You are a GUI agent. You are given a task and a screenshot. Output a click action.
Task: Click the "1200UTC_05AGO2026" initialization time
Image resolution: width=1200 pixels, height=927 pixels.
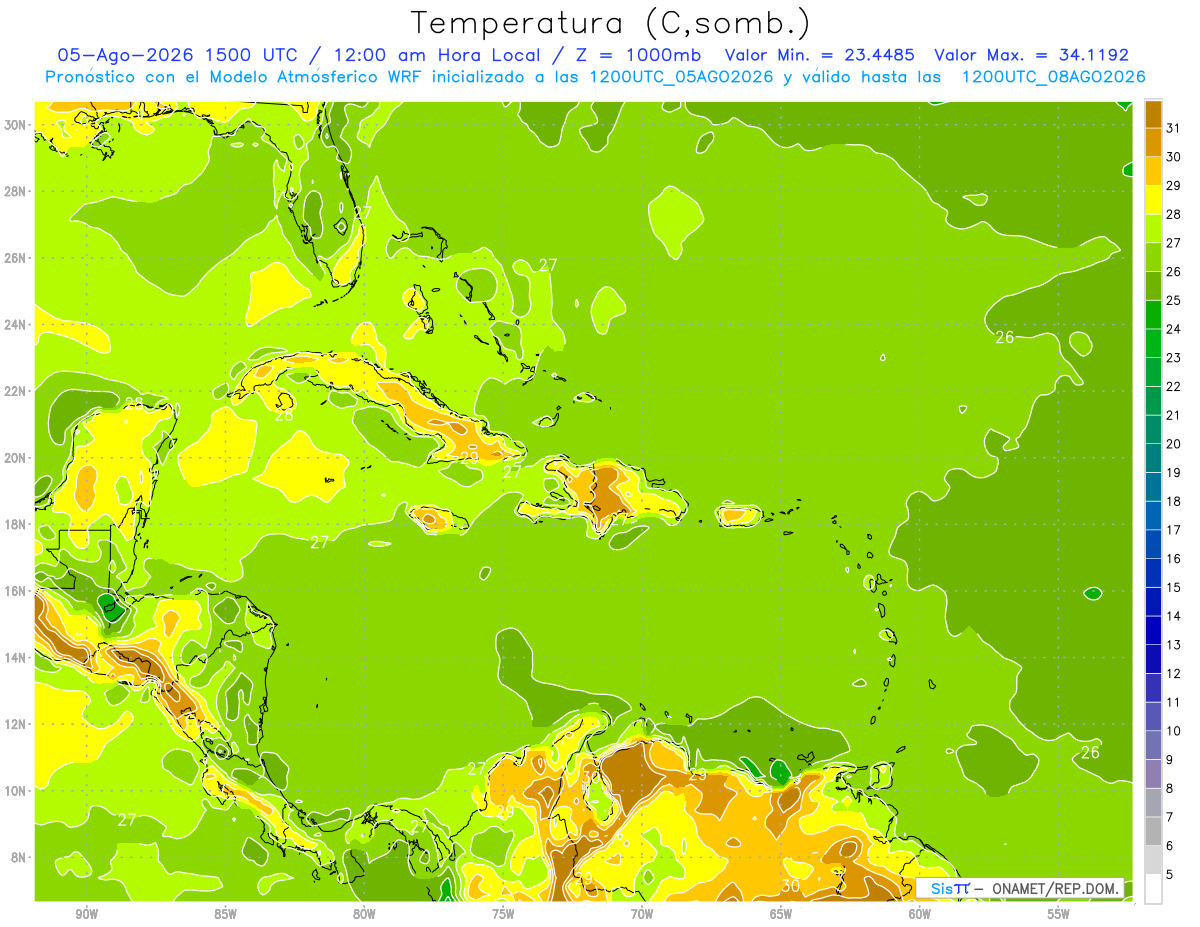682,77
